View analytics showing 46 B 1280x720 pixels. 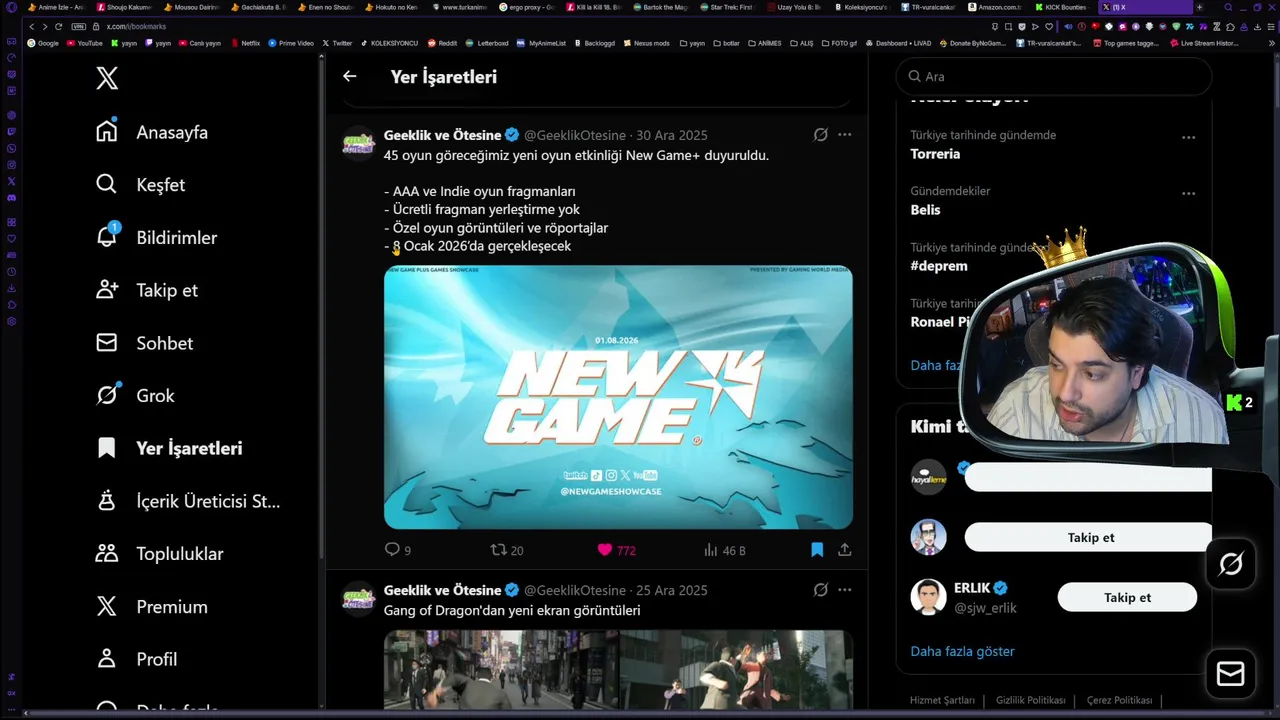(x=724, y=550)
